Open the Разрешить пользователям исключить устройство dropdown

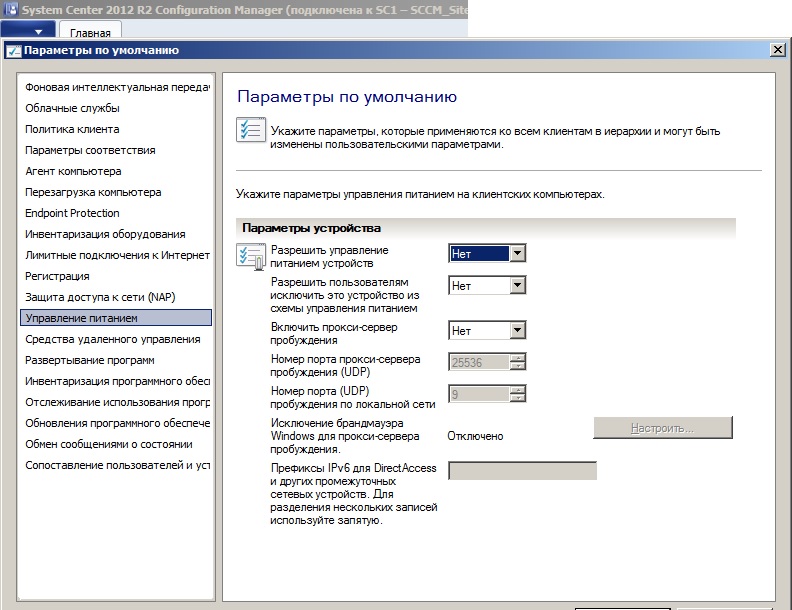click(x=517, y=285)
